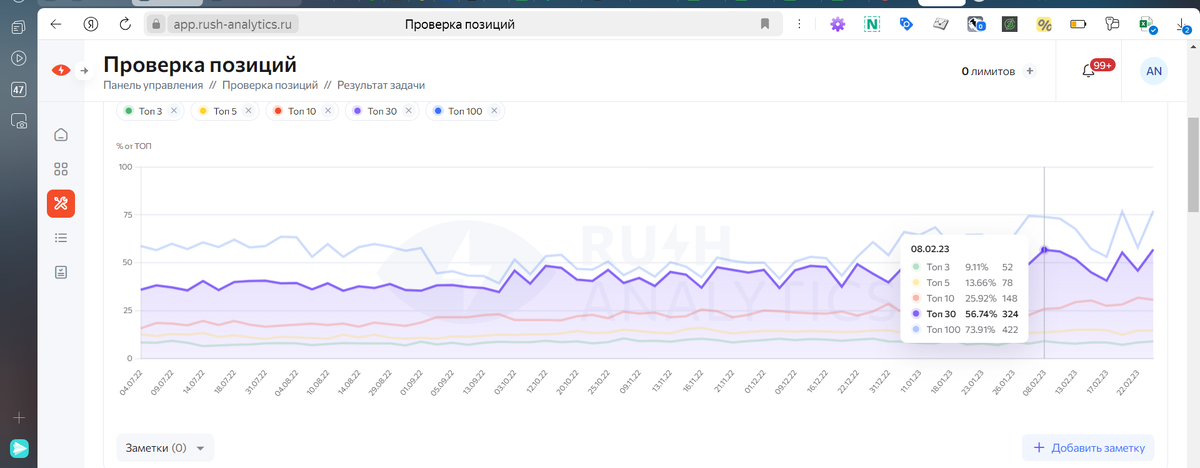1200x468 pixels.
Task: Open the Alice assistant icon in the bottom corner
Action: click(x=18, y=448)
